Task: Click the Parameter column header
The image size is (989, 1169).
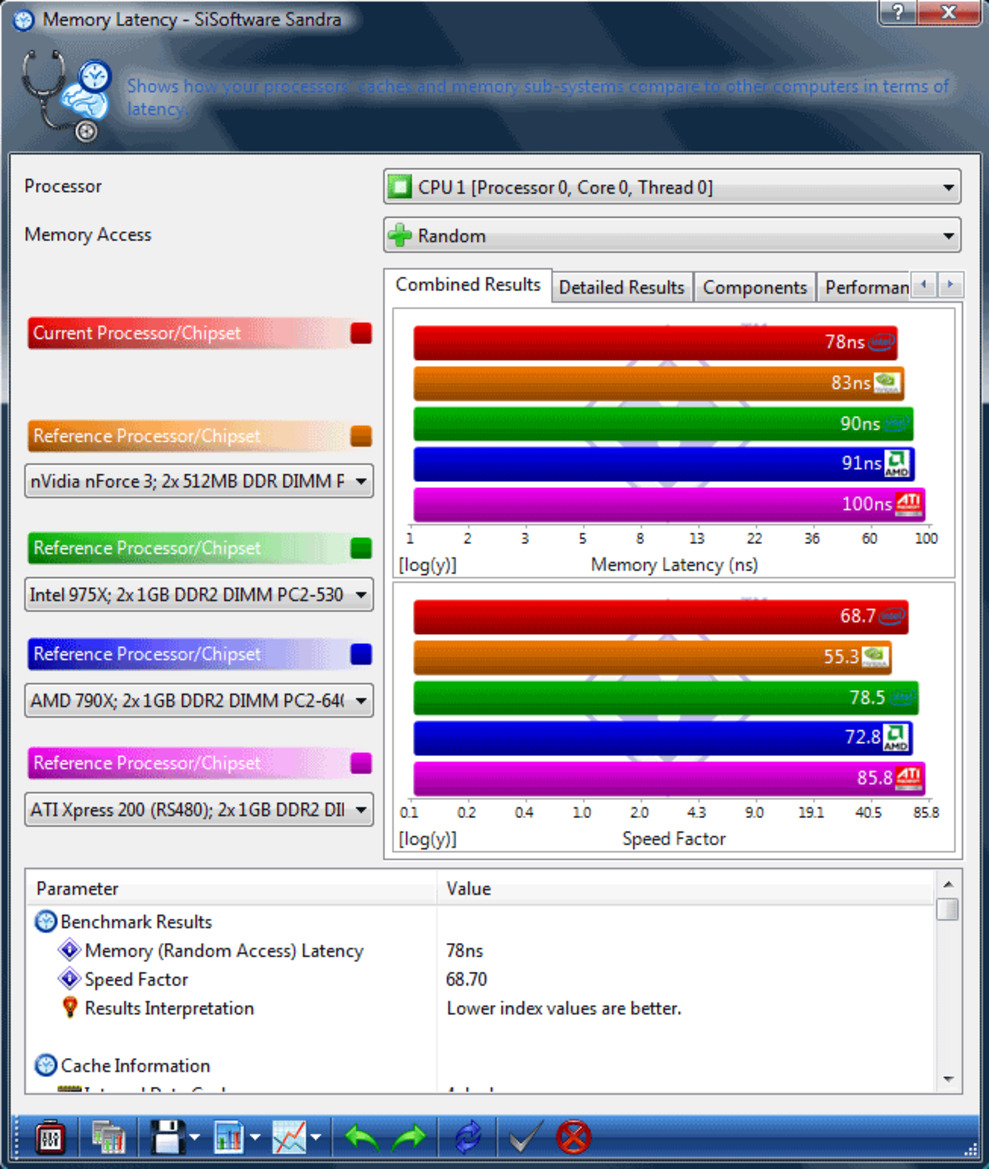Action: click(232, 889)
